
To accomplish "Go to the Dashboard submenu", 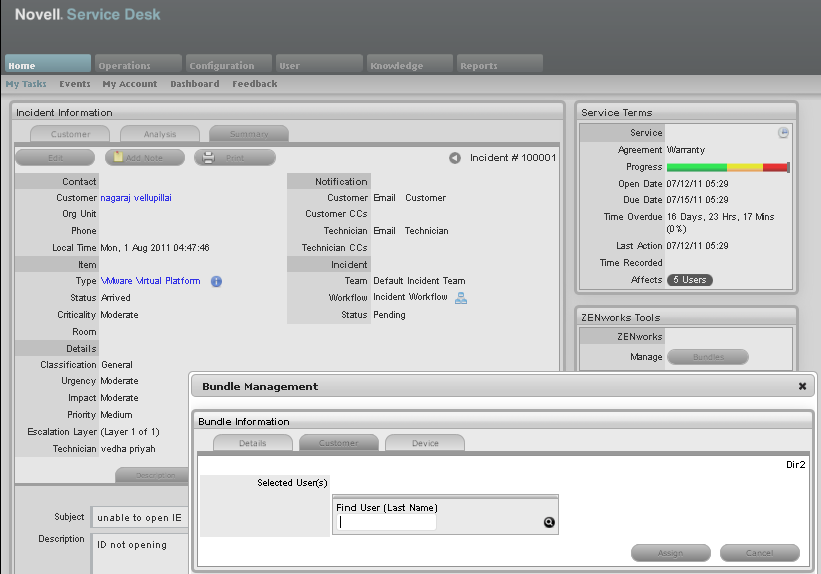I will pos(194,84).
